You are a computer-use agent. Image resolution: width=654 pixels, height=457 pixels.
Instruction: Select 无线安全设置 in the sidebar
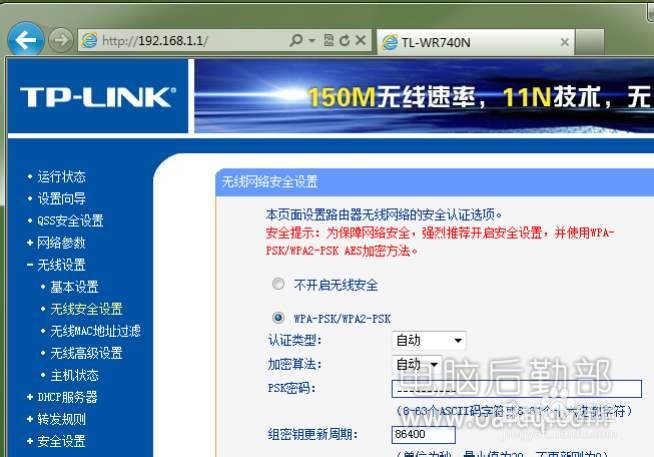click(86, 309)
